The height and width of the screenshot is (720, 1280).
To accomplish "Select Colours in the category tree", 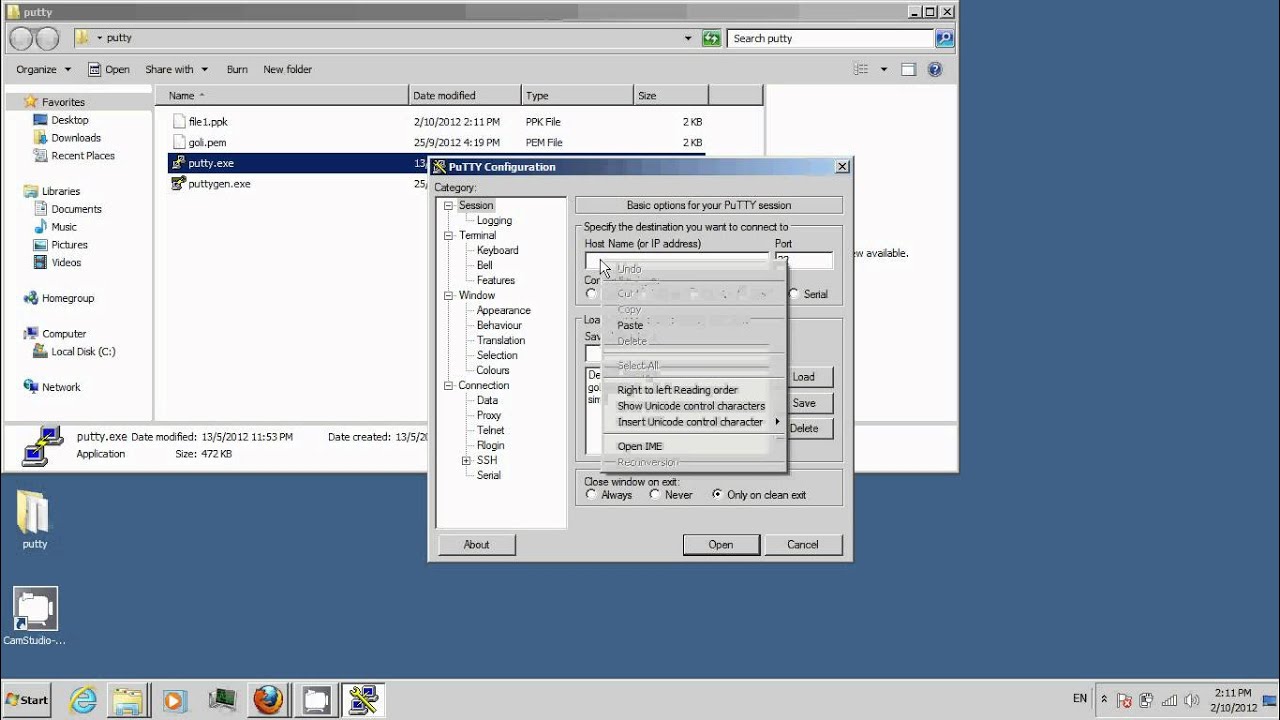I will click(493, 370).
